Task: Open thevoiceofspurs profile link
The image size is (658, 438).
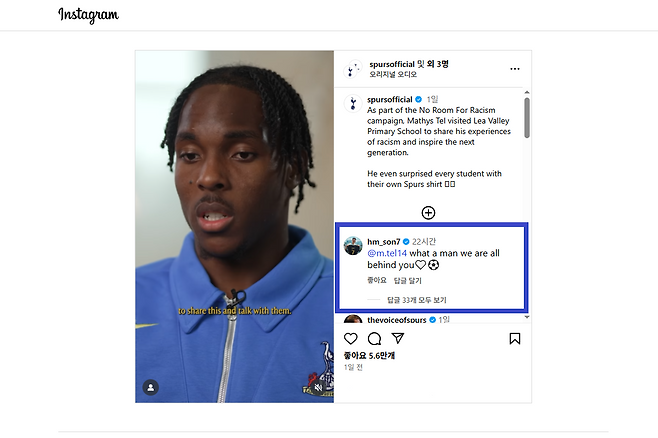Action: click(397, 320)
